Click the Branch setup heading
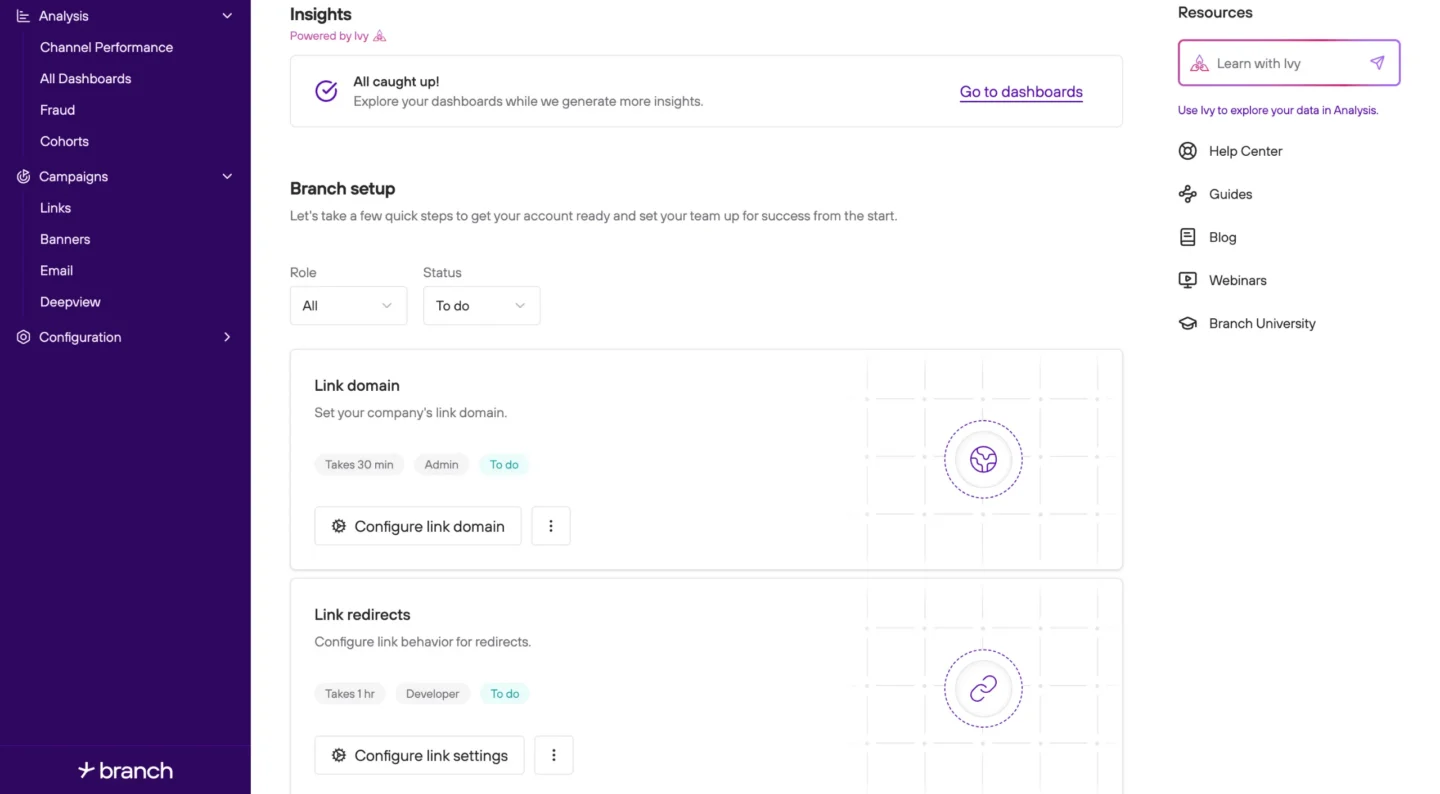Viewport: 1440px width, 794px height. [342, 188]
